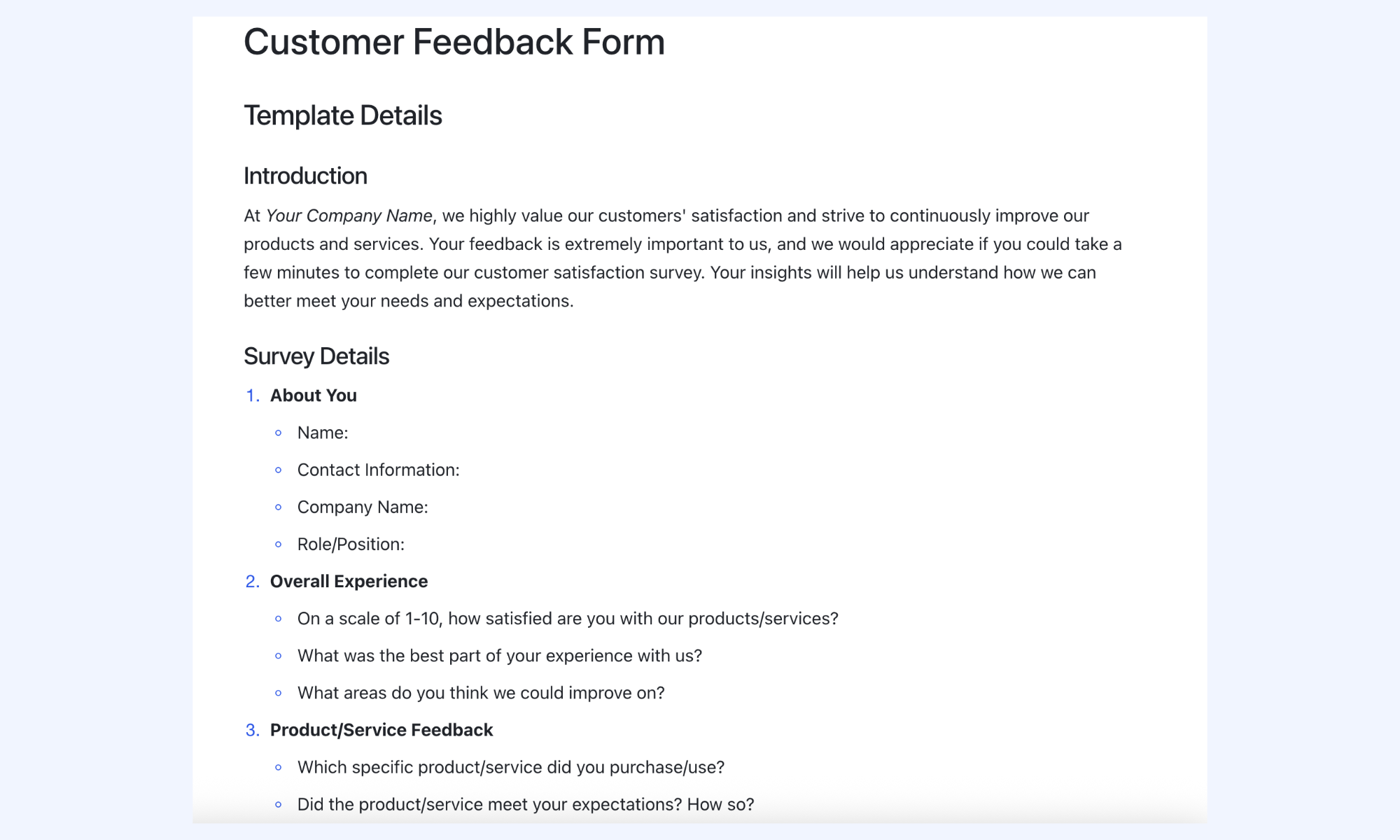Click the Customer Feedback Form title
The image size is (1400, 840).
454,42
